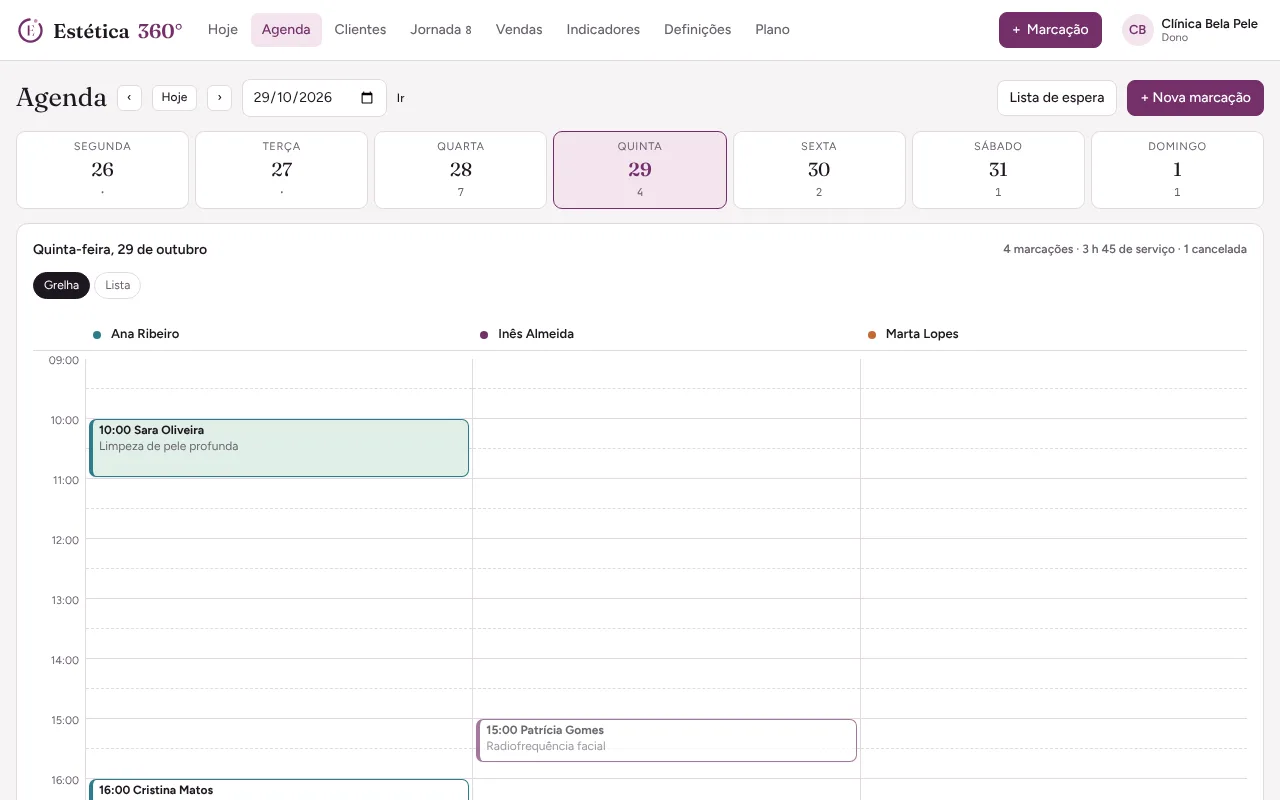Select Sábado 31 day card
This screenshot has width=1280, height=800.
click(998, 170)
